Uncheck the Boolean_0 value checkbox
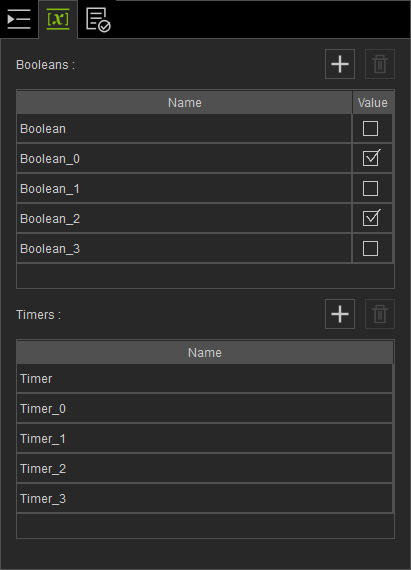Screen dimensions: 411x570 click(x=371, y=158)
